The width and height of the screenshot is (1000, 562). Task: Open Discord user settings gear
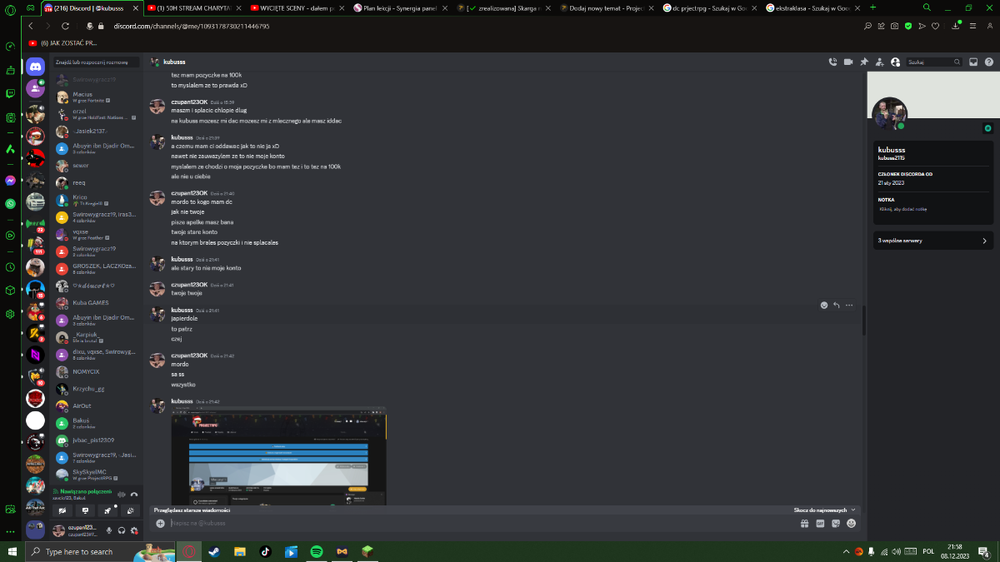(134, 530)
